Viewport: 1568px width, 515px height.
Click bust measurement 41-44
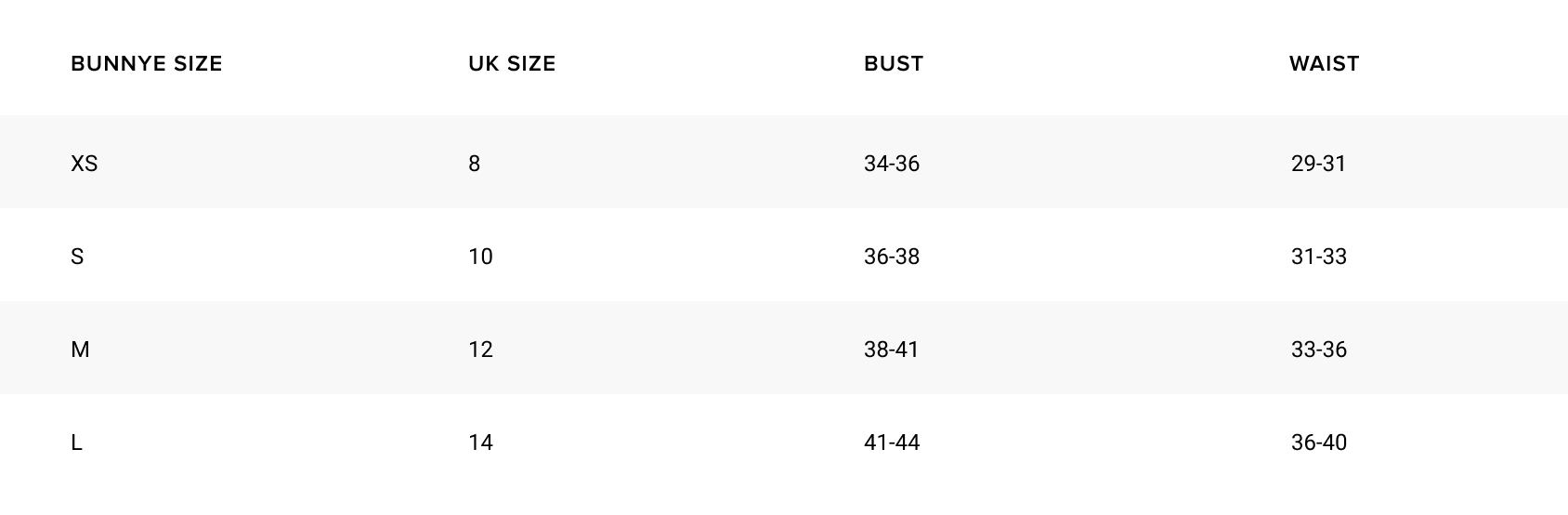click(892, 442)
